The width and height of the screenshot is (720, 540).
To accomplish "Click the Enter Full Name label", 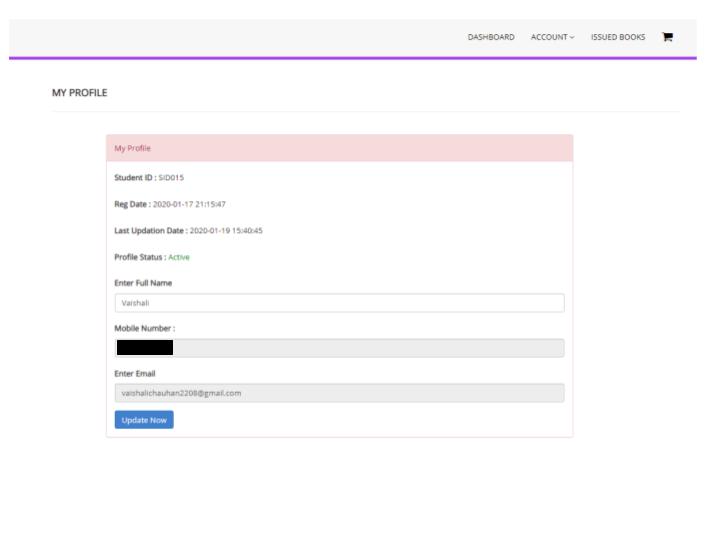I will (x=143, y=283).
